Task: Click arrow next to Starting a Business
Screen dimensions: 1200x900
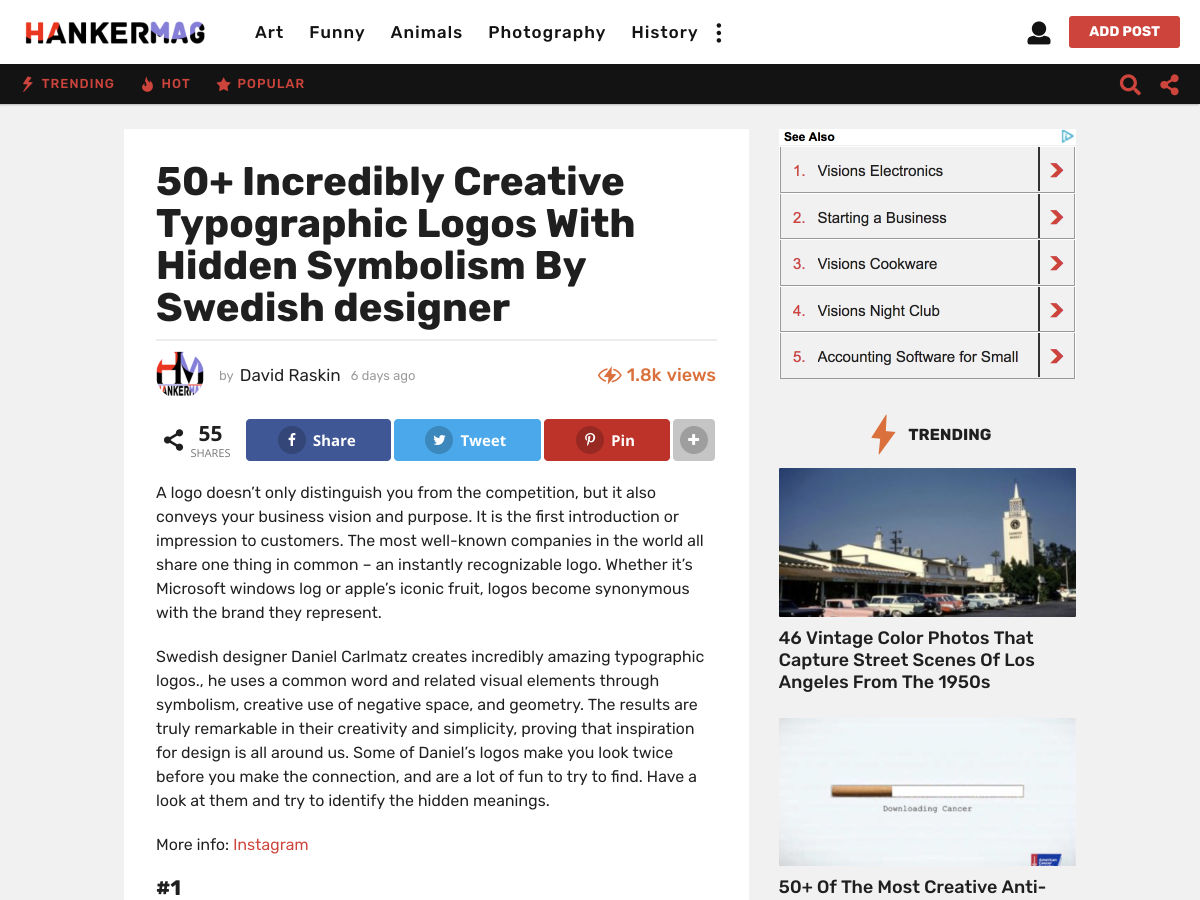Action: tap(1057, 217)
